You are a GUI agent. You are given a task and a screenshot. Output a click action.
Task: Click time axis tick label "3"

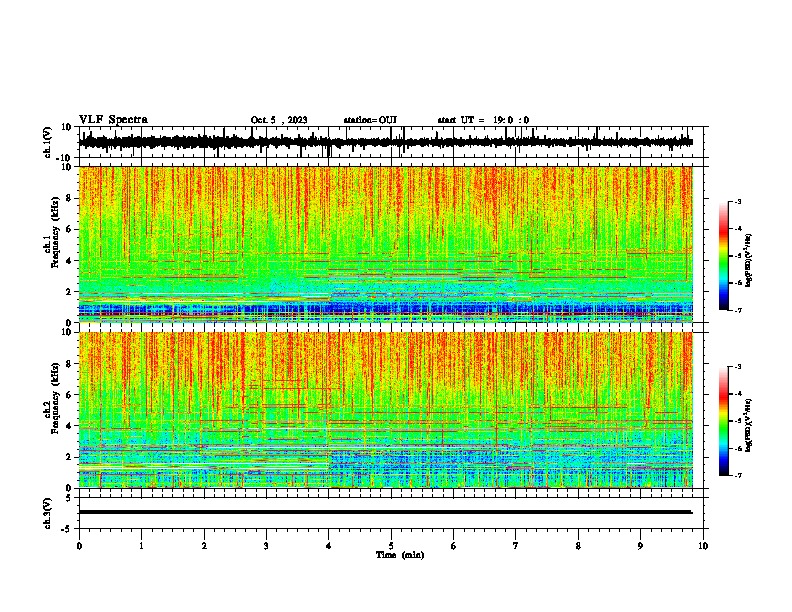coord(266,546)
